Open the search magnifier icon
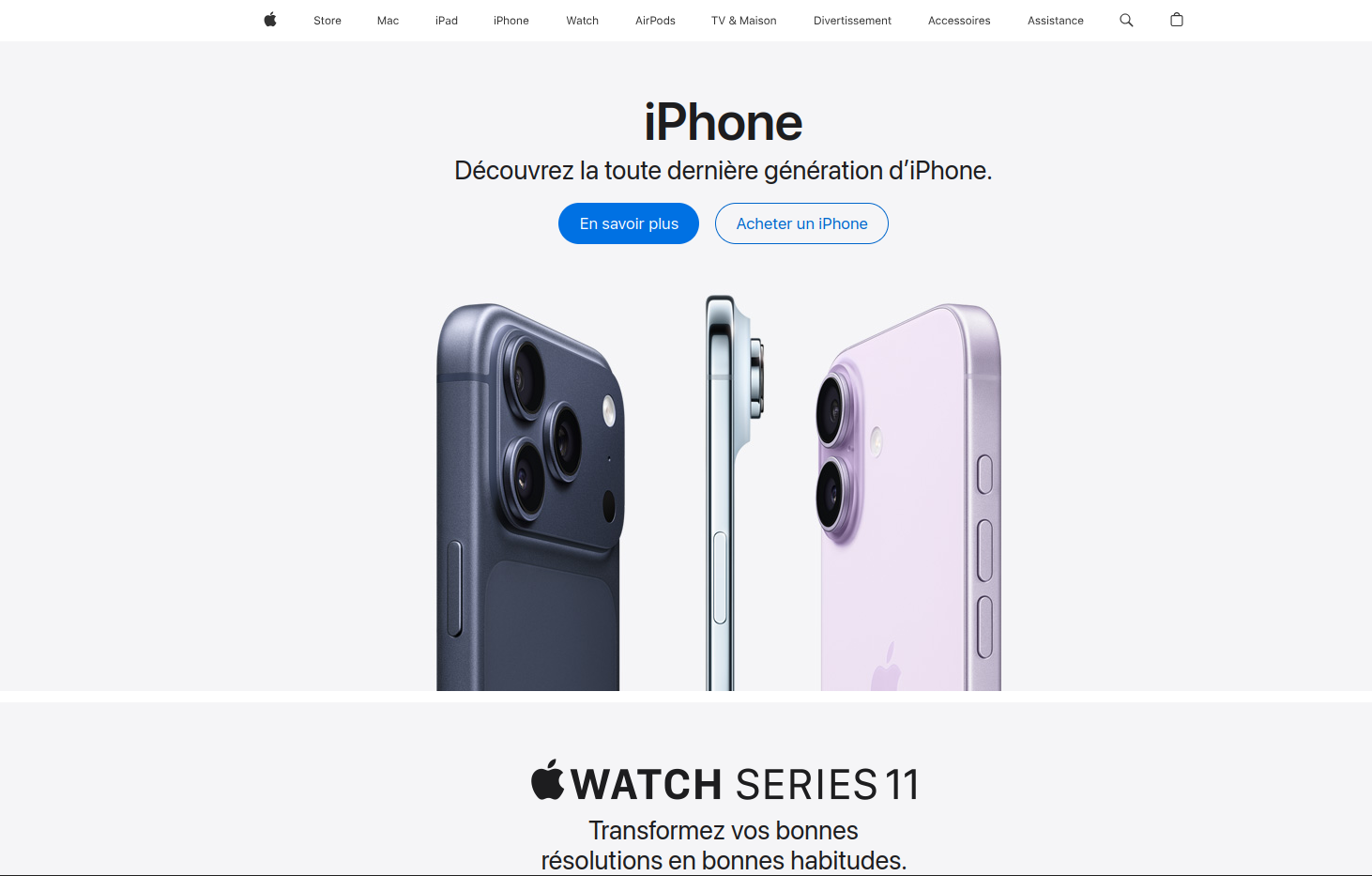 tap(1126, 20)
